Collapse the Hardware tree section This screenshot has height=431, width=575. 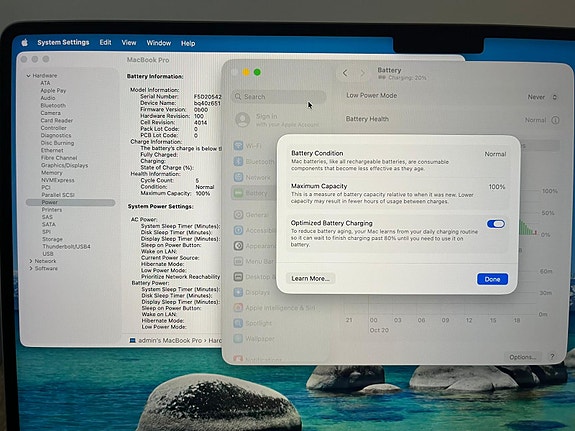(28, 76)
